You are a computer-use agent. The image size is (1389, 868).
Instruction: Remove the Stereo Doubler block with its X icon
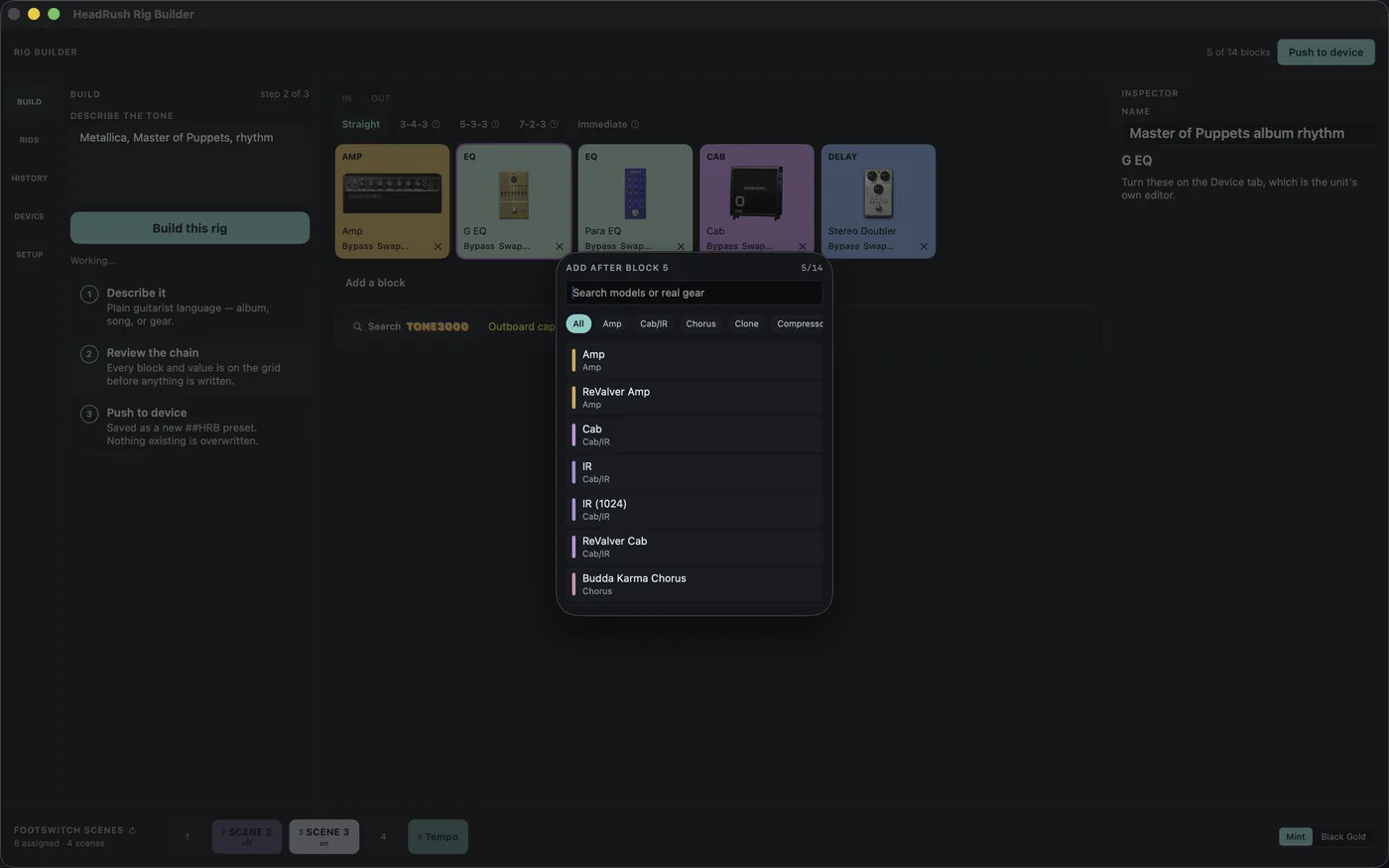(924, 246)
